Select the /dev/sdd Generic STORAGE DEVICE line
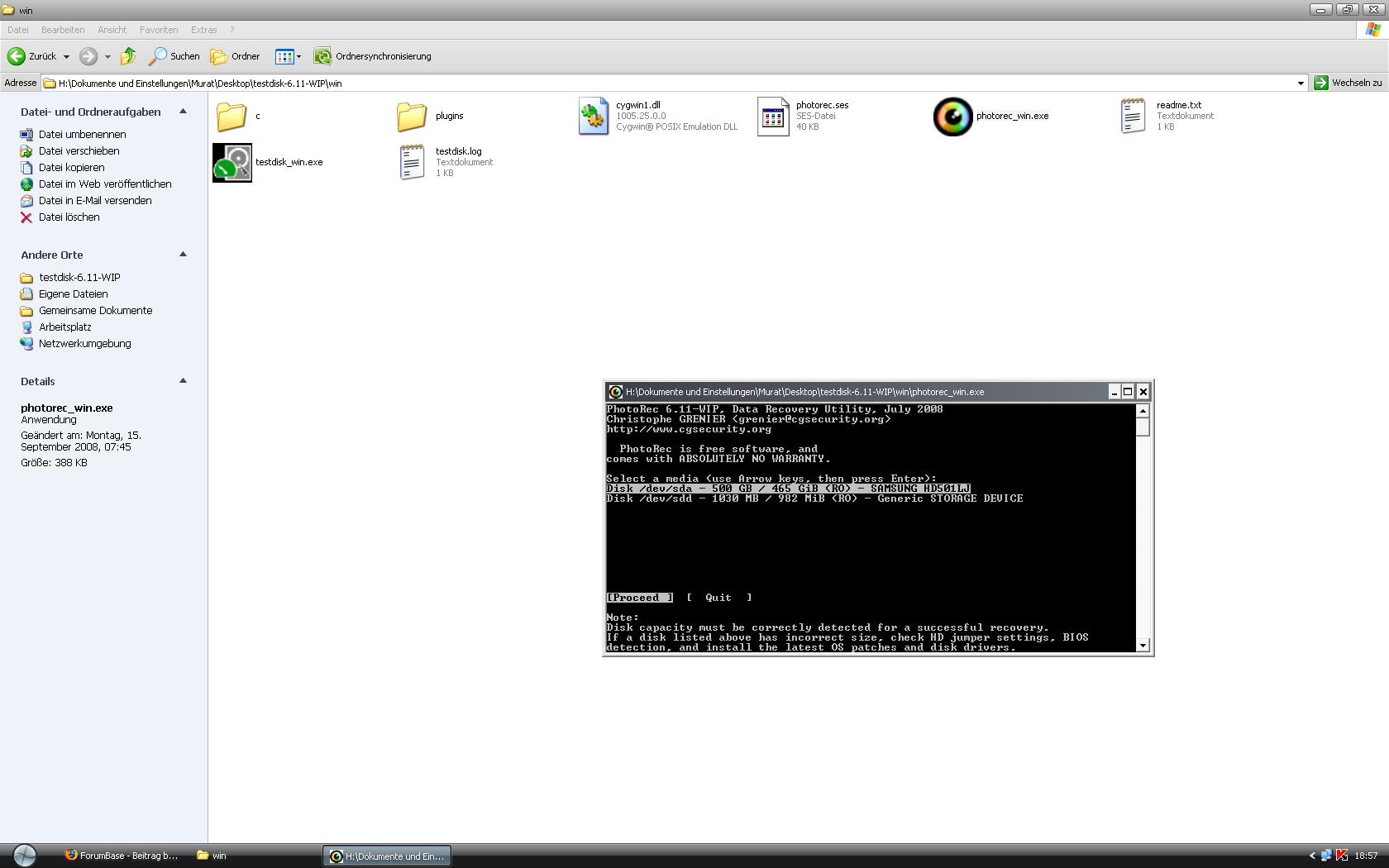The height and width of the screenshot is (868, 1389). point(814,498)
